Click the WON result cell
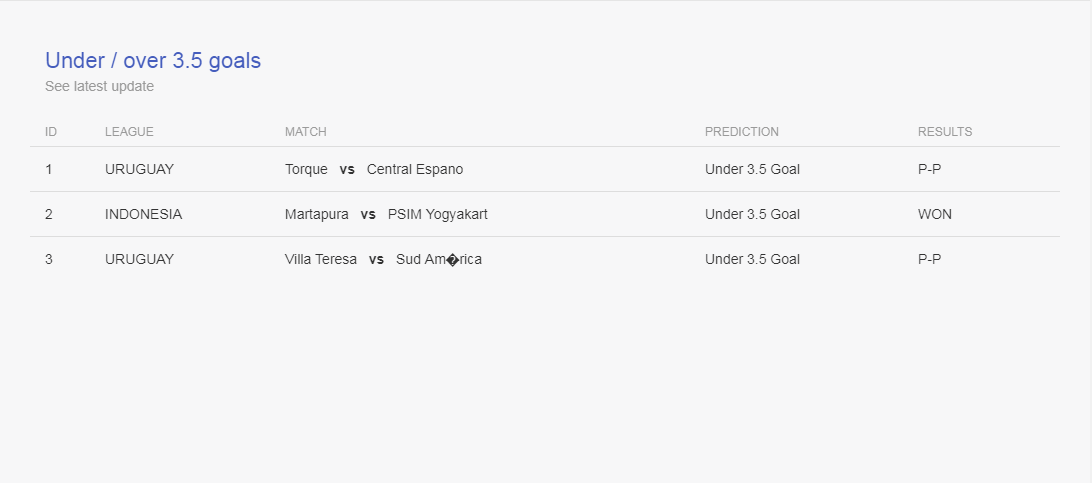This screenshot has width=1092, height=483. pos(935,214)
